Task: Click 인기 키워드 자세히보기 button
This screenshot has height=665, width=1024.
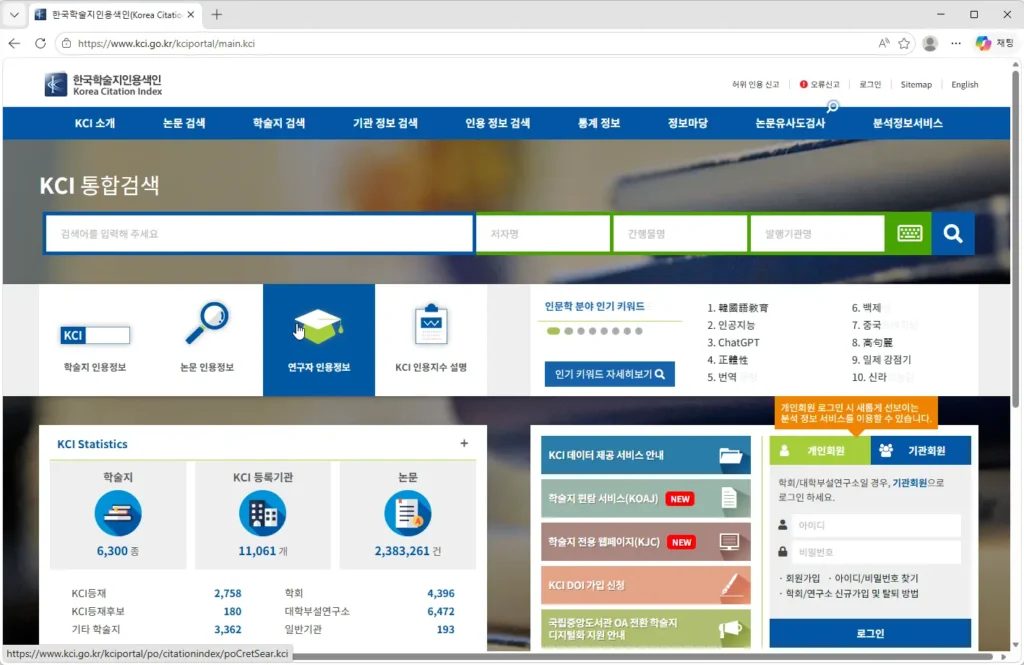Action: pos(610,374)
